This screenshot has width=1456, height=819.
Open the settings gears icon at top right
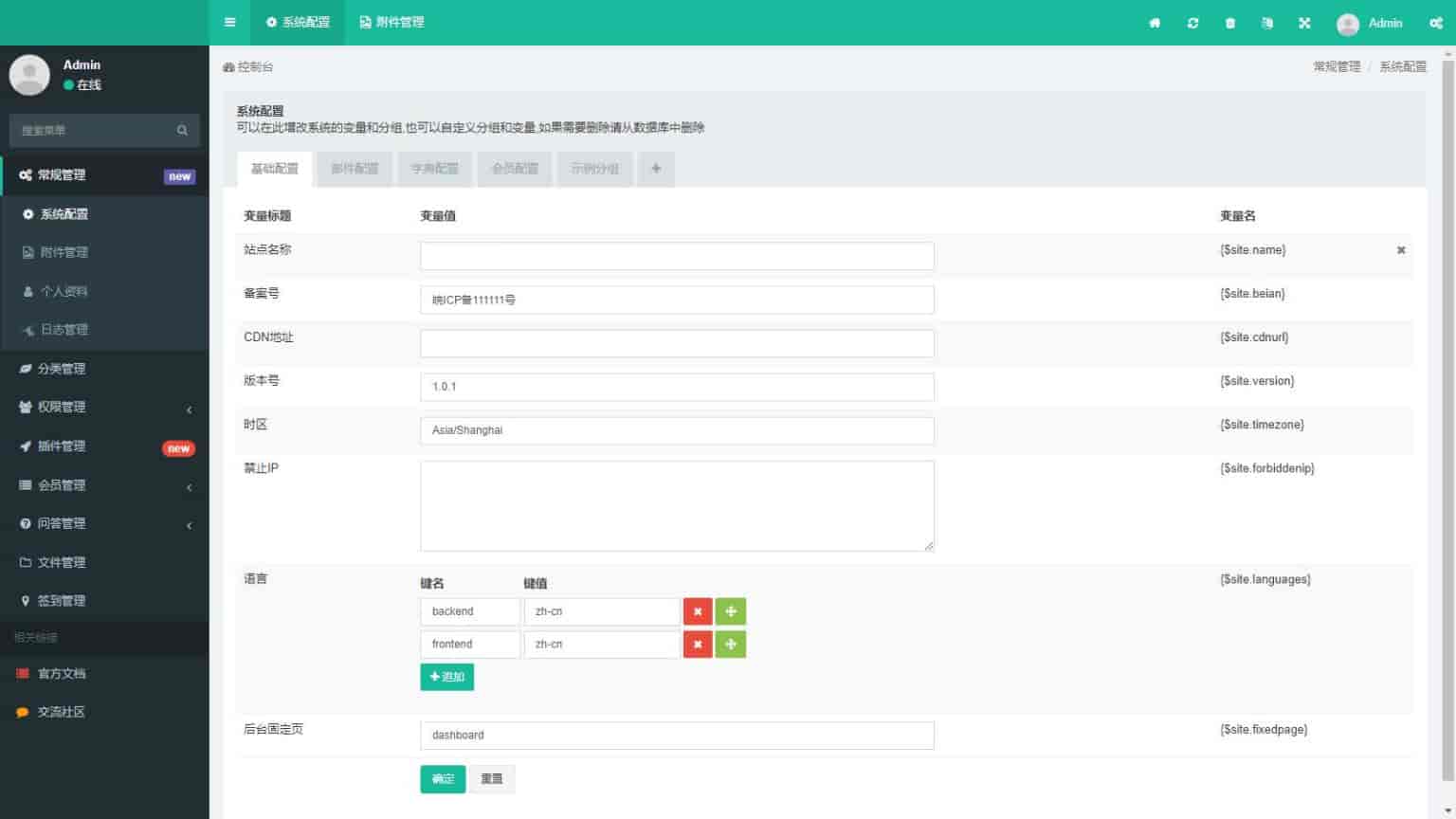point(1436,23)
